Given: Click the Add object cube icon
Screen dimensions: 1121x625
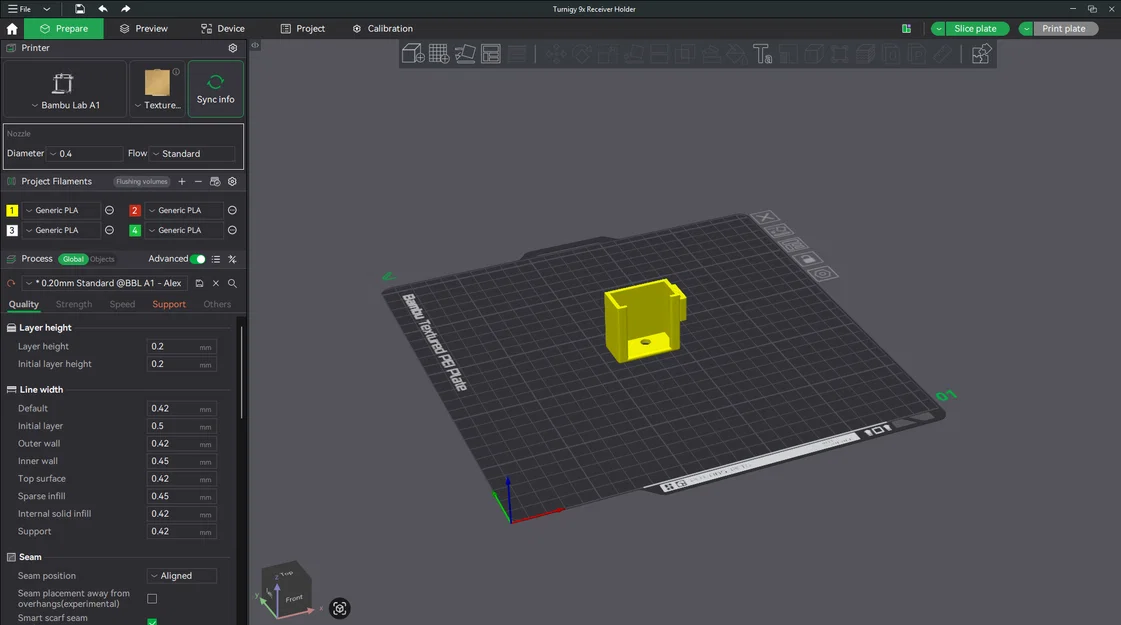Looking at the screenshot, I should [413, 54].
